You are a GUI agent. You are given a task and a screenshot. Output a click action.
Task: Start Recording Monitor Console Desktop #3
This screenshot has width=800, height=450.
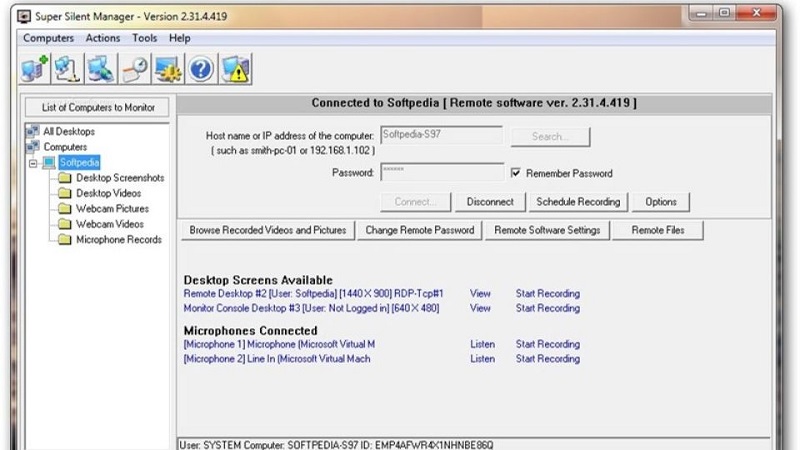coord(547,308)
